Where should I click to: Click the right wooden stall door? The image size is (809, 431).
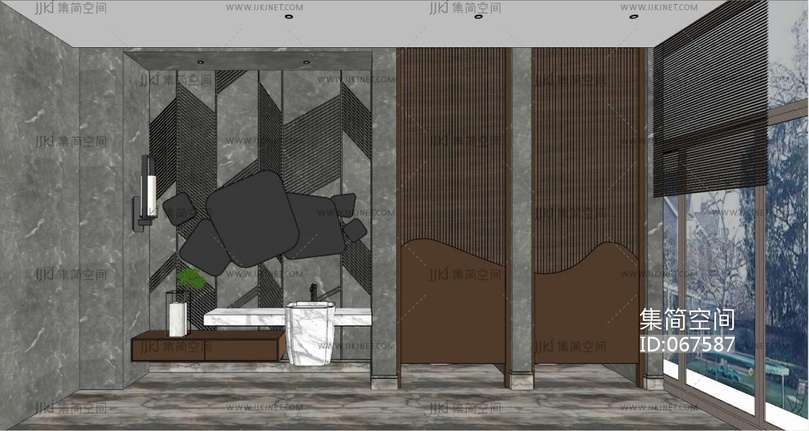tap(585, 310)
